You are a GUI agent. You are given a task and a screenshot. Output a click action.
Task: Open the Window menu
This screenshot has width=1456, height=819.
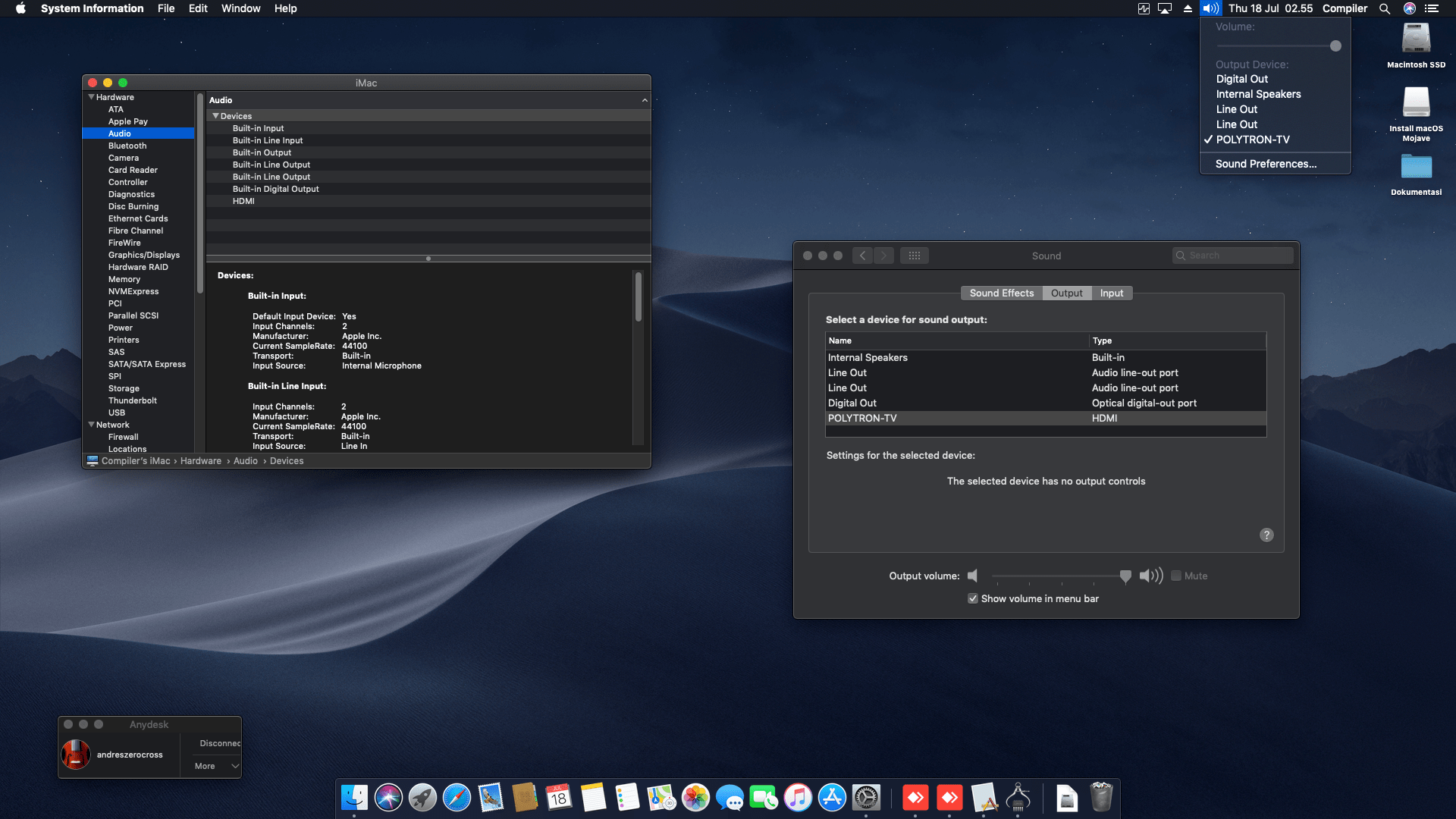(240, 8)
